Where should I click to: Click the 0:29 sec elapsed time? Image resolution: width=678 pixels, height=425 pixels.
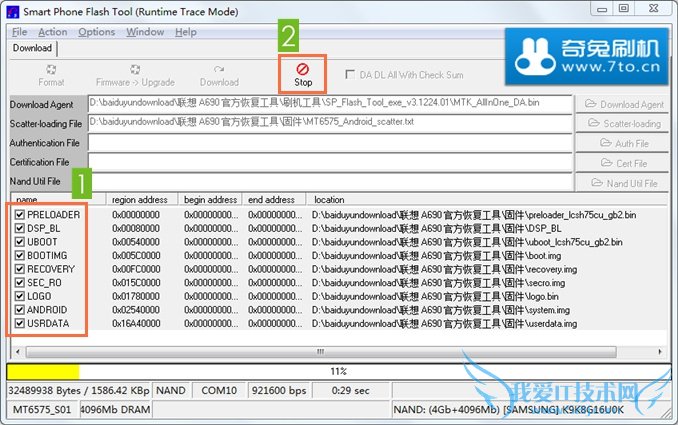pos(351,390)
